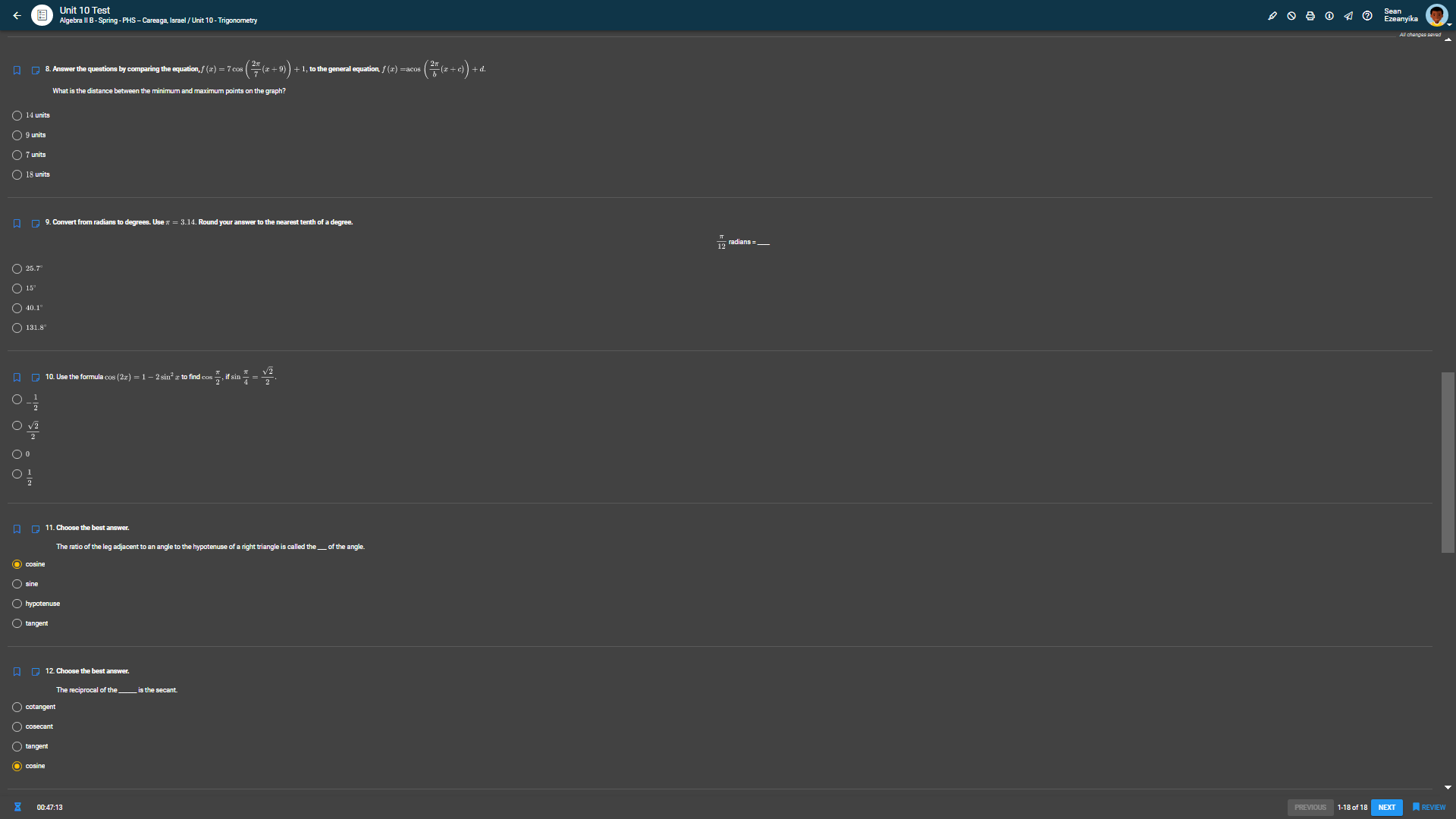Add a note to question 10
The height and width of the screenshot is (819, 1456).
tap(36, 378)
